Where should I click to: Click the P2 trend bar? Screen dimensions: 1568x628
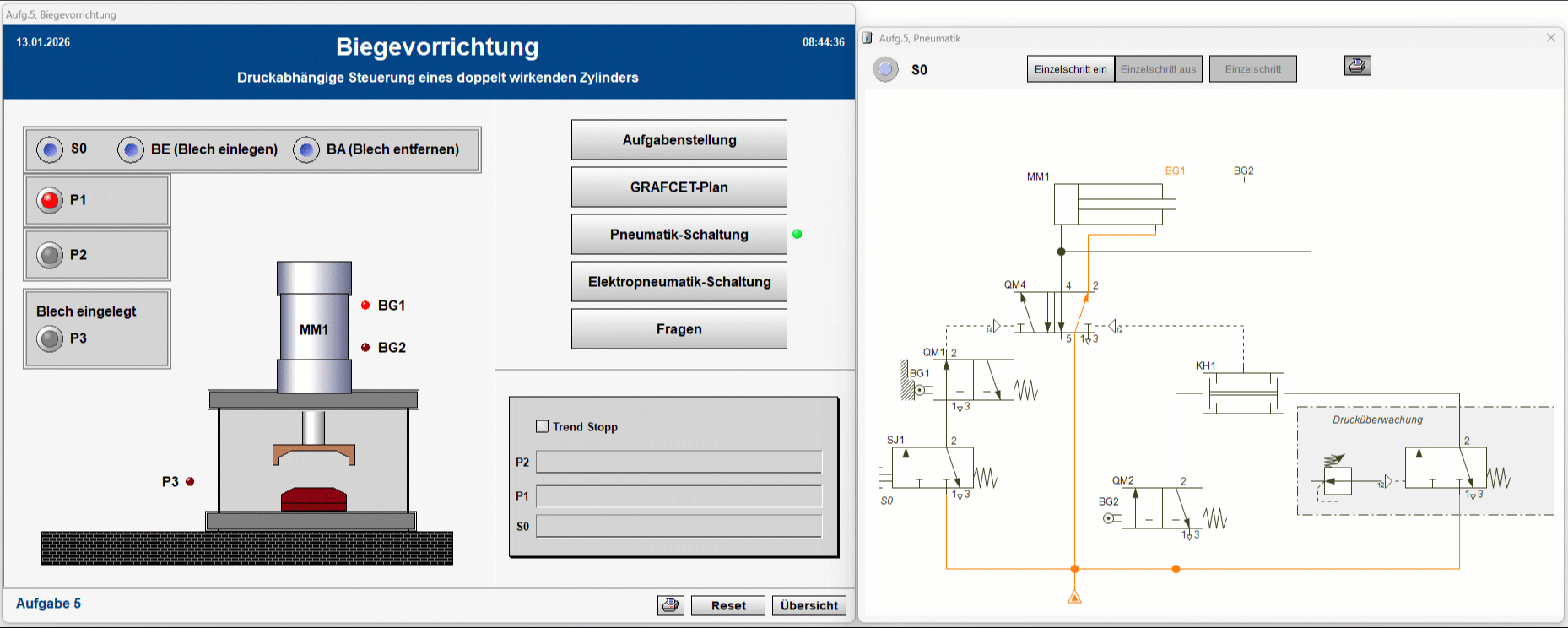679,462
